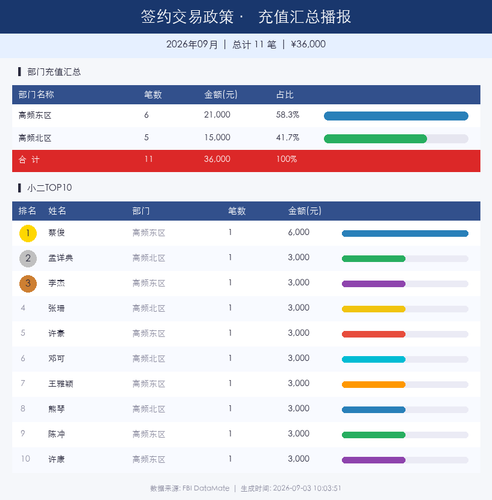Image resolution: width=492 pixels, height=500 pixels.
Task: Click the name 张珊 in rank 4
Action: (x=57, y=308)
